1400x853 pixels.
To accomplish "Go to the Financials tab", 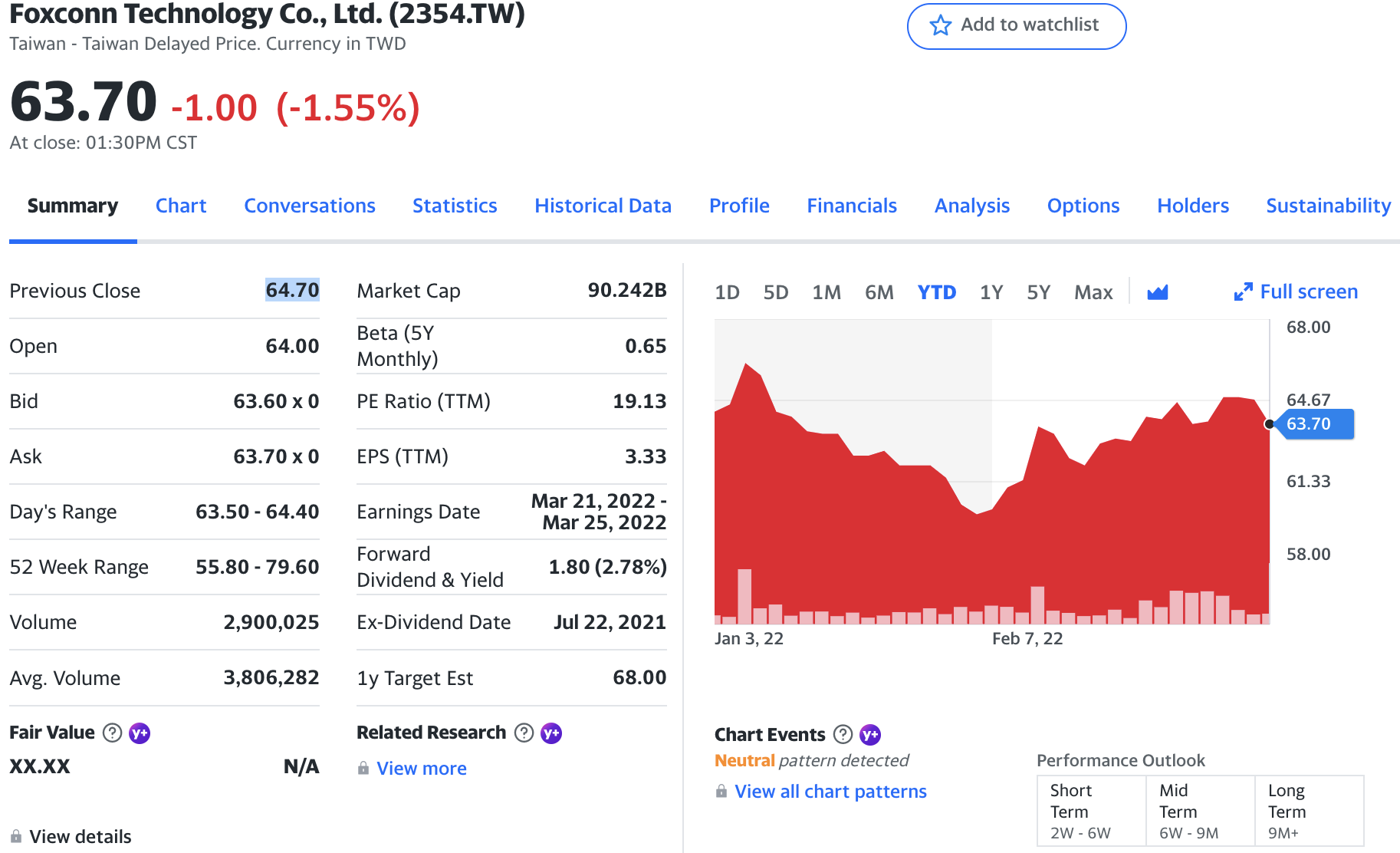I will click(x=851, y=206).
